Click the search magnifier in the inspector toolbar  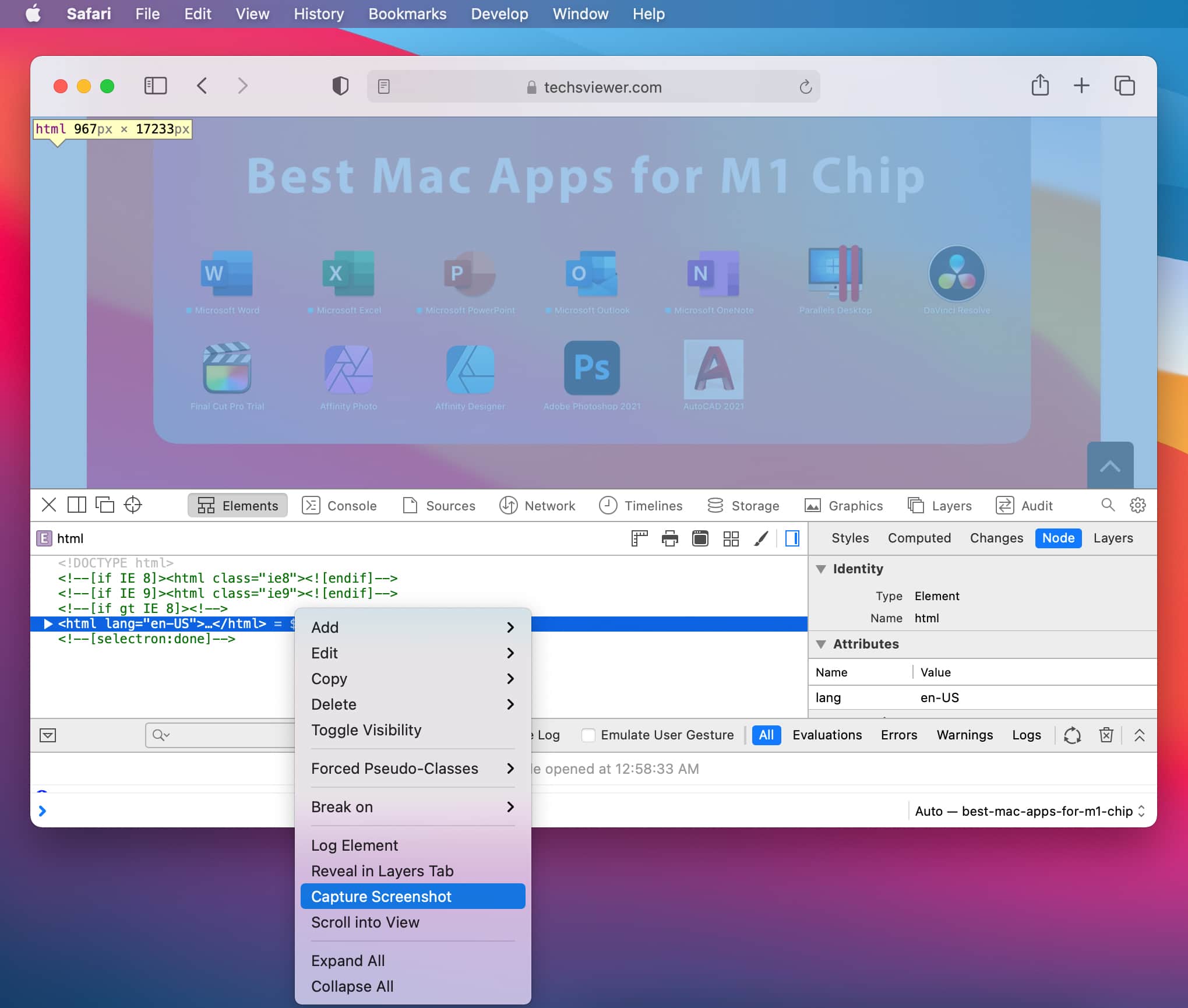pos(1108,505)
